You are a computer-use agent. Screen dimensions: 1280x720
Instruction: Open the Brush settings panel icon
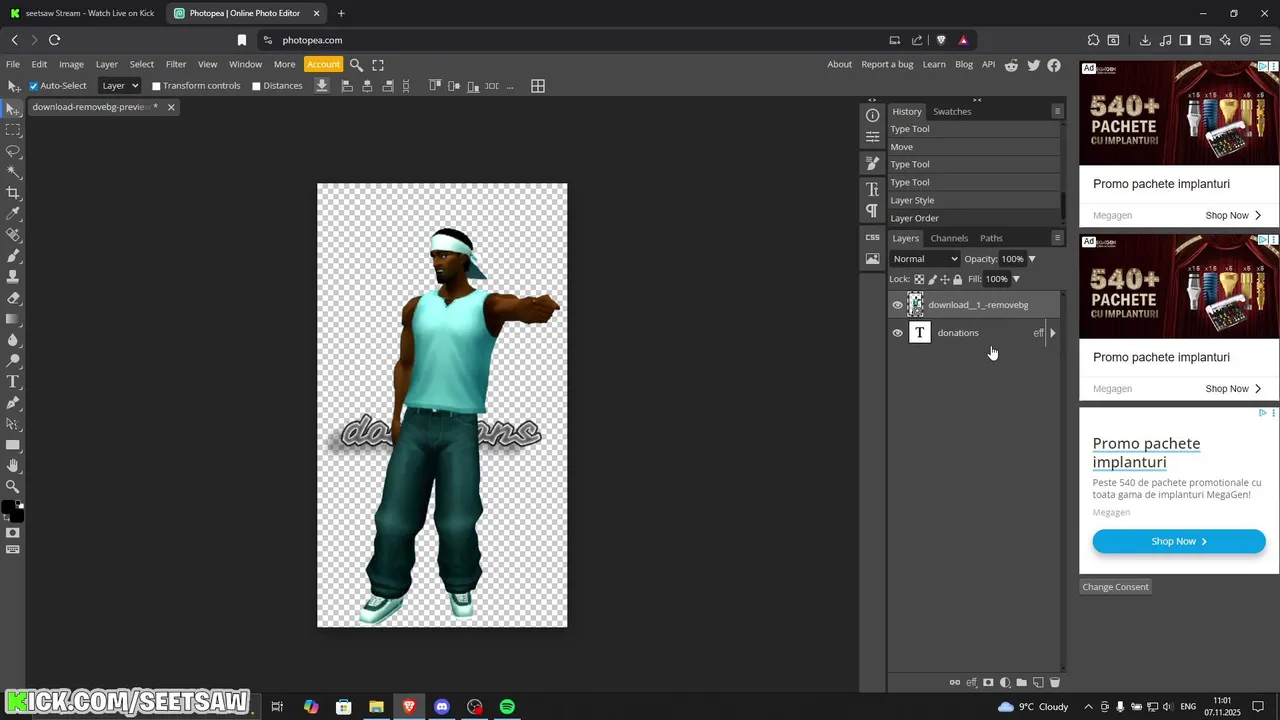tap(873, 163)
